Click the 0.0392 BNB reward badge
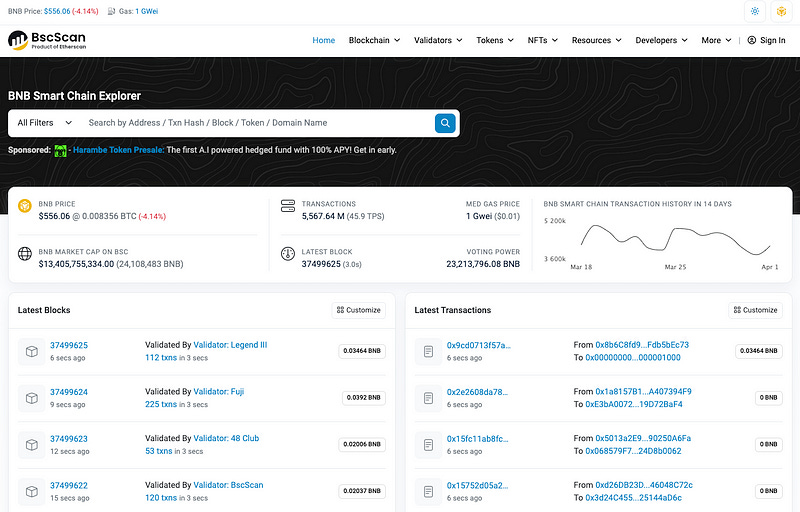The image size is (800, 512). 363,398
